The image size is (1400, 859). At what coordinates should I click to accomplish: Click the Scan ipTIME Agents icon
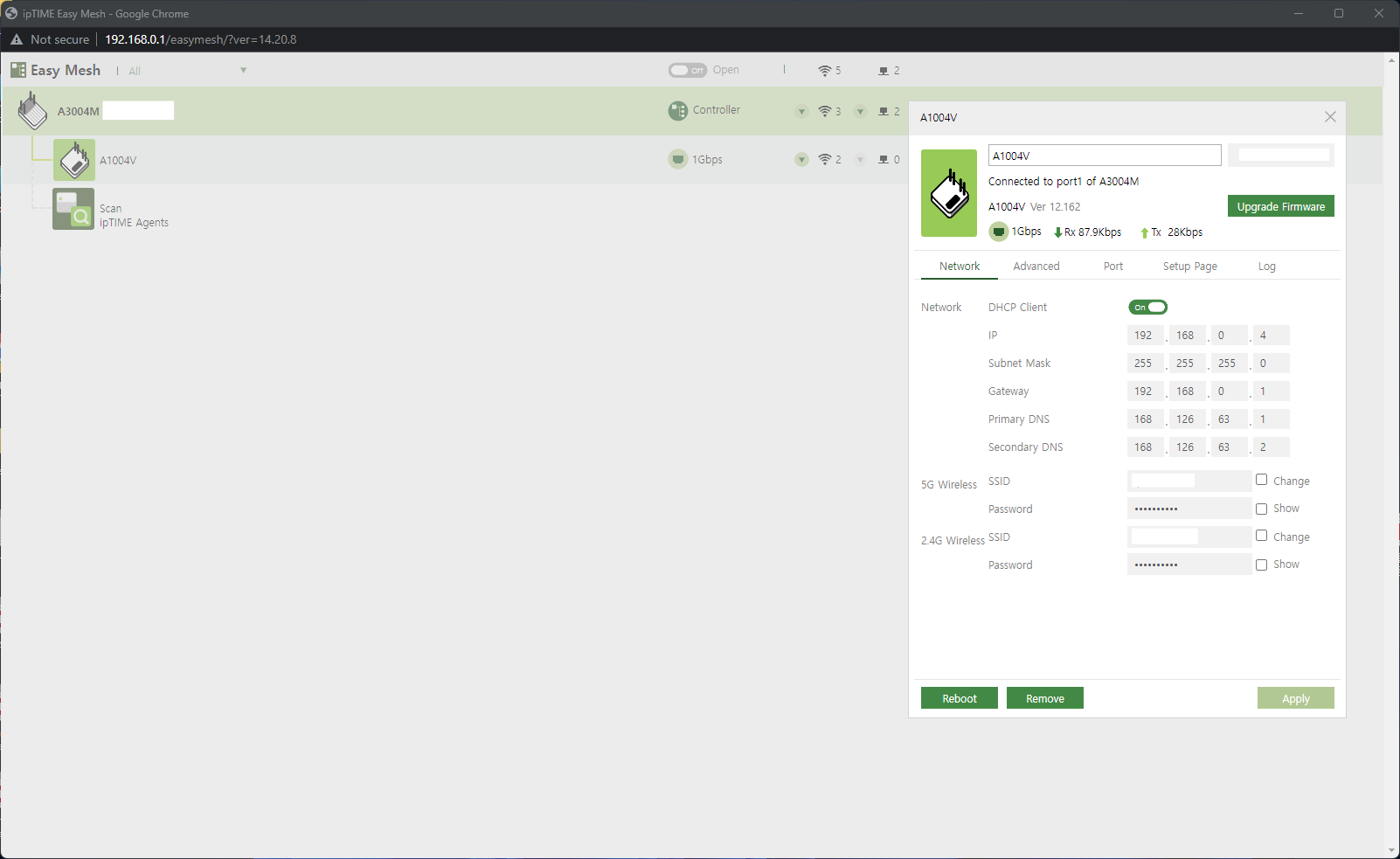pyautogui.click(x=73, y=209)
